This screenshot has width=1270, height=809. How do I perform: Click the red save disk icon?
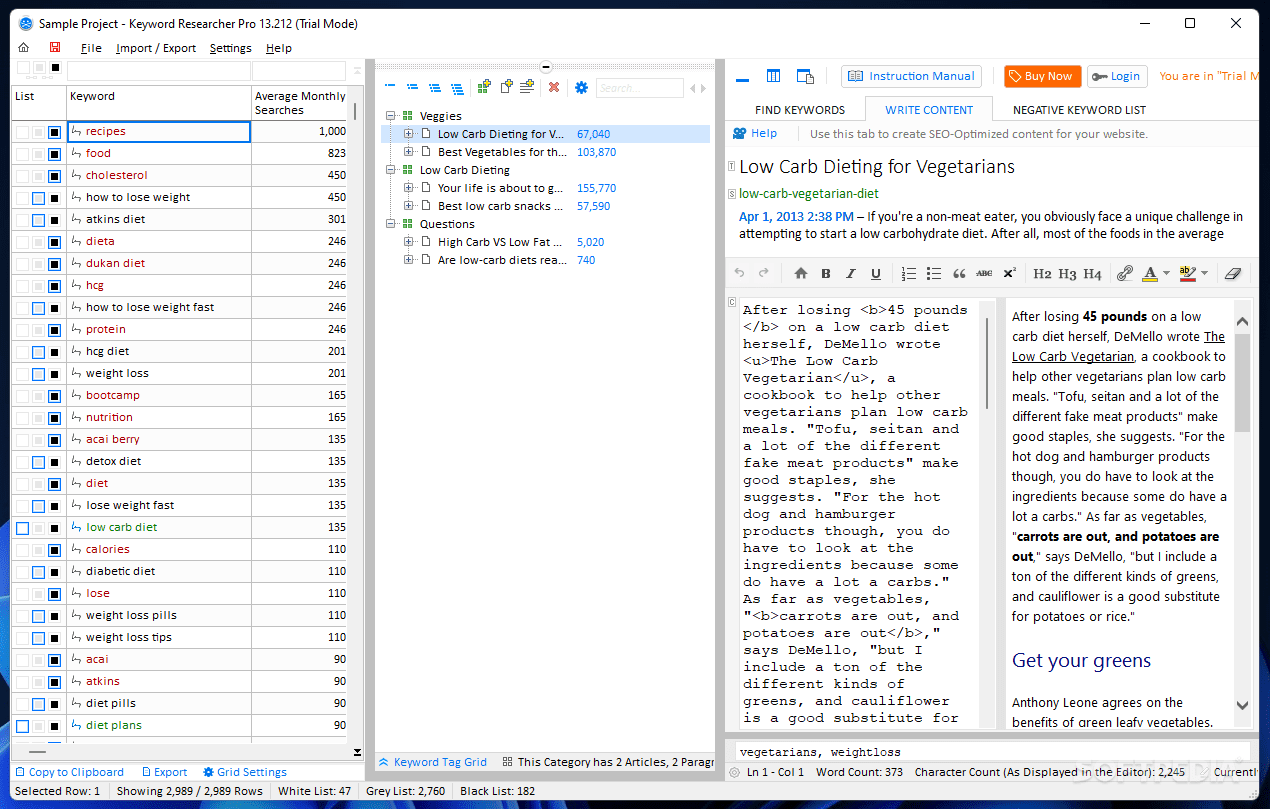[x=54, y=47]
